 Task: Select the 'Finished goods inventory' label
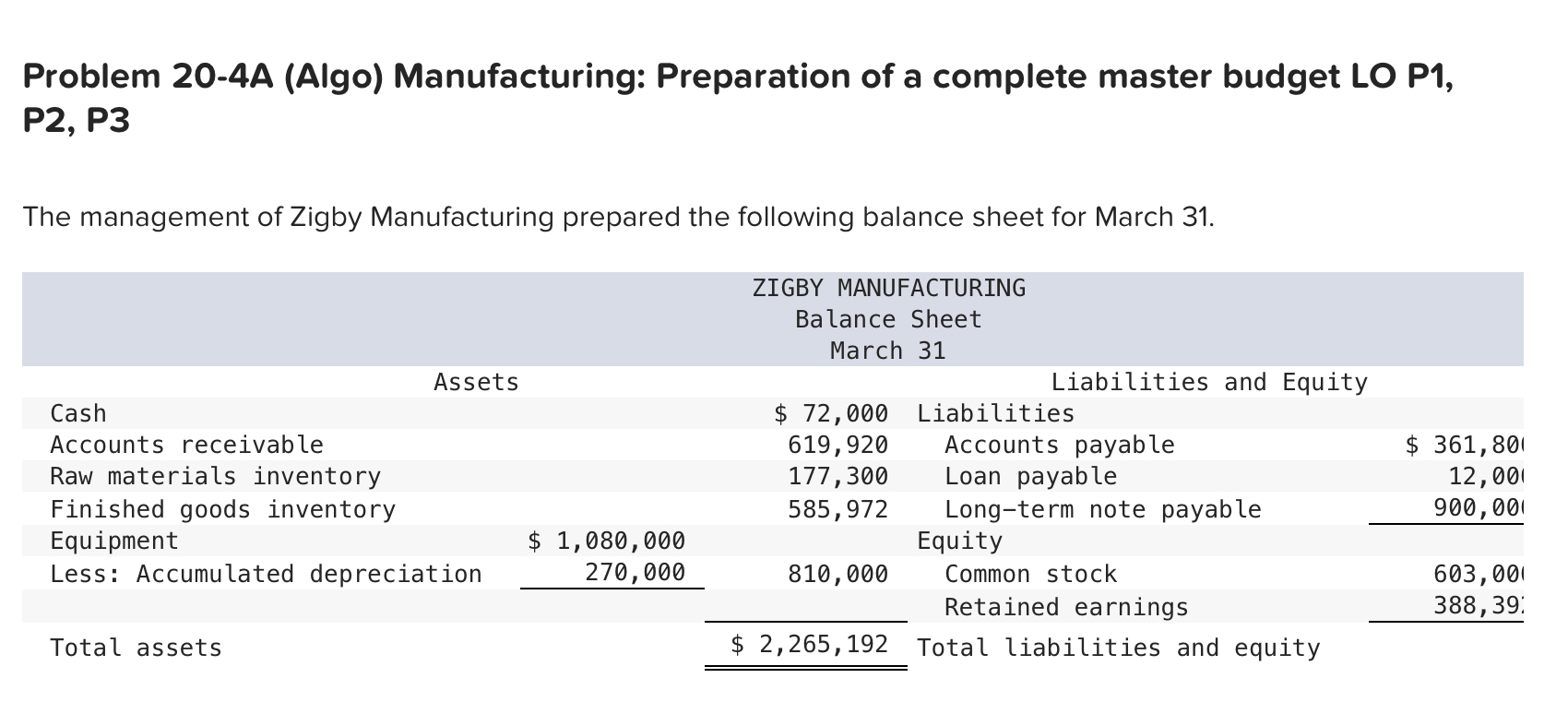tap(222, 509)
